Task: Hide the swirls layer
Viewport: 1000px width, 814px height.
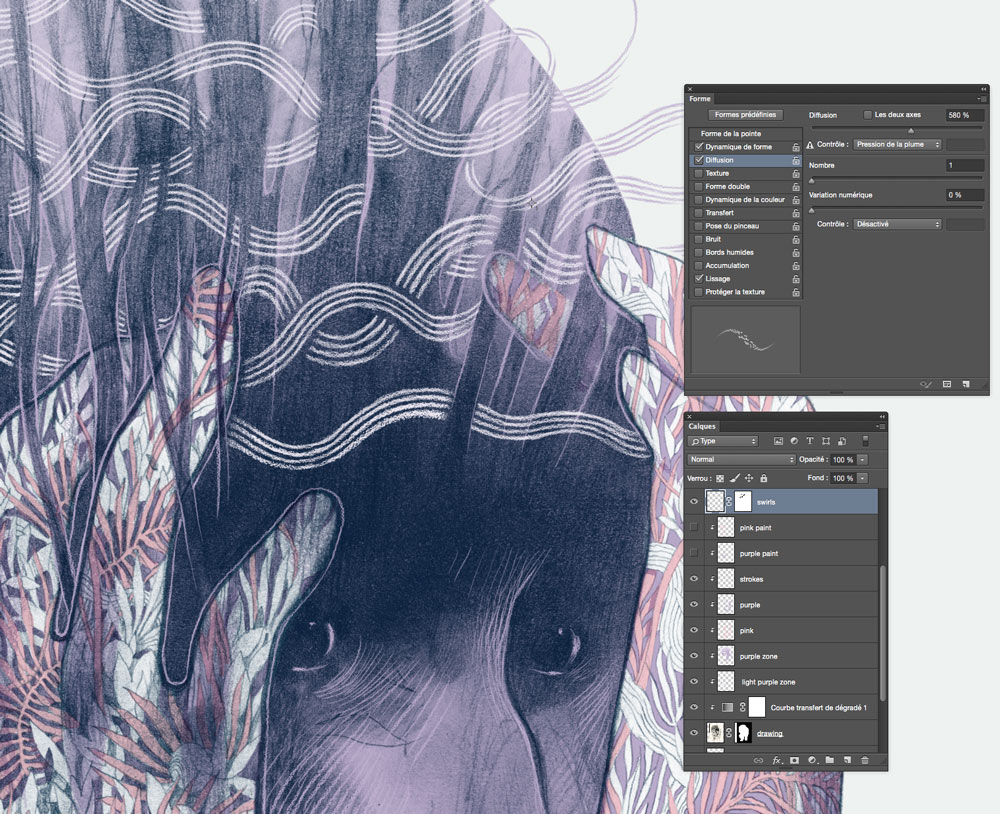Action: 694,502
